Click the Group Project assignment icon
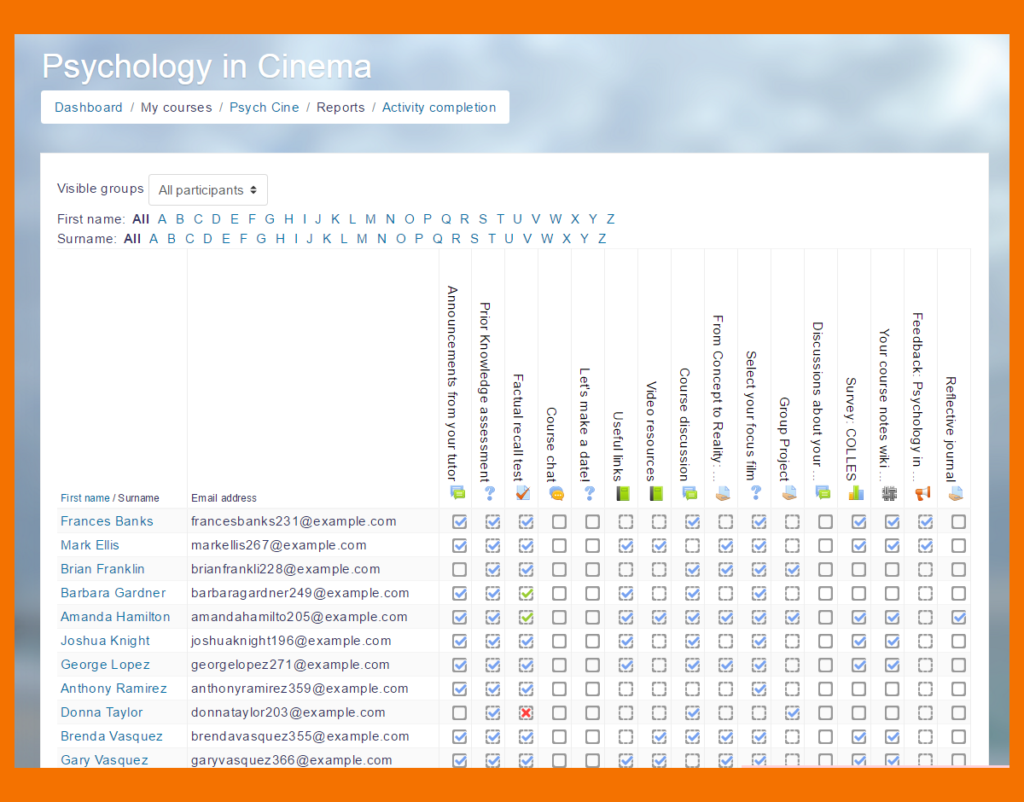 click(791, 493)
